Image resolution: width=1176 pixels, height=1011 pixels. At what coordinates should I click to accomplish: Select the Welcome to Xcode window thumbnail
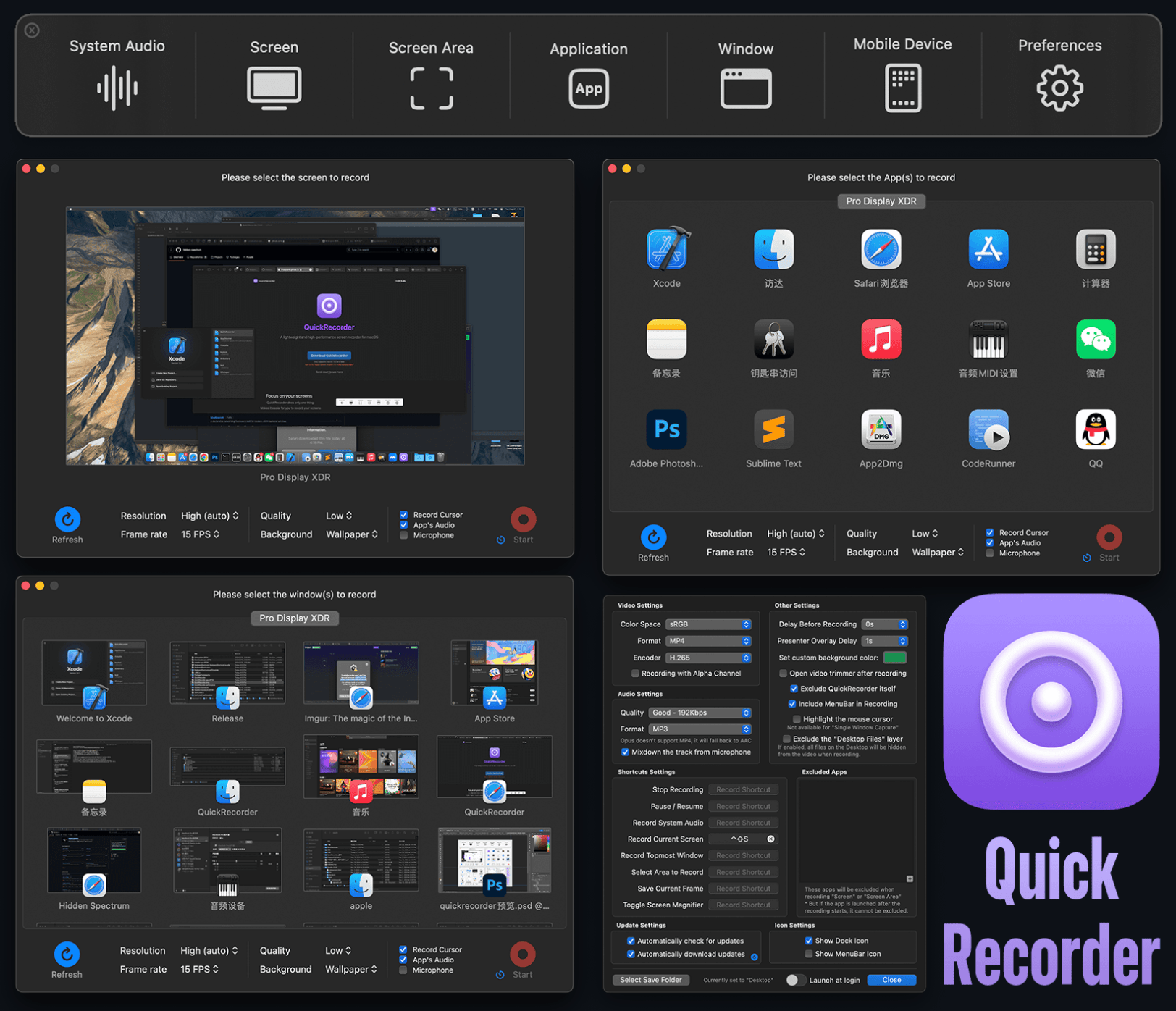[x=94, y=674]
